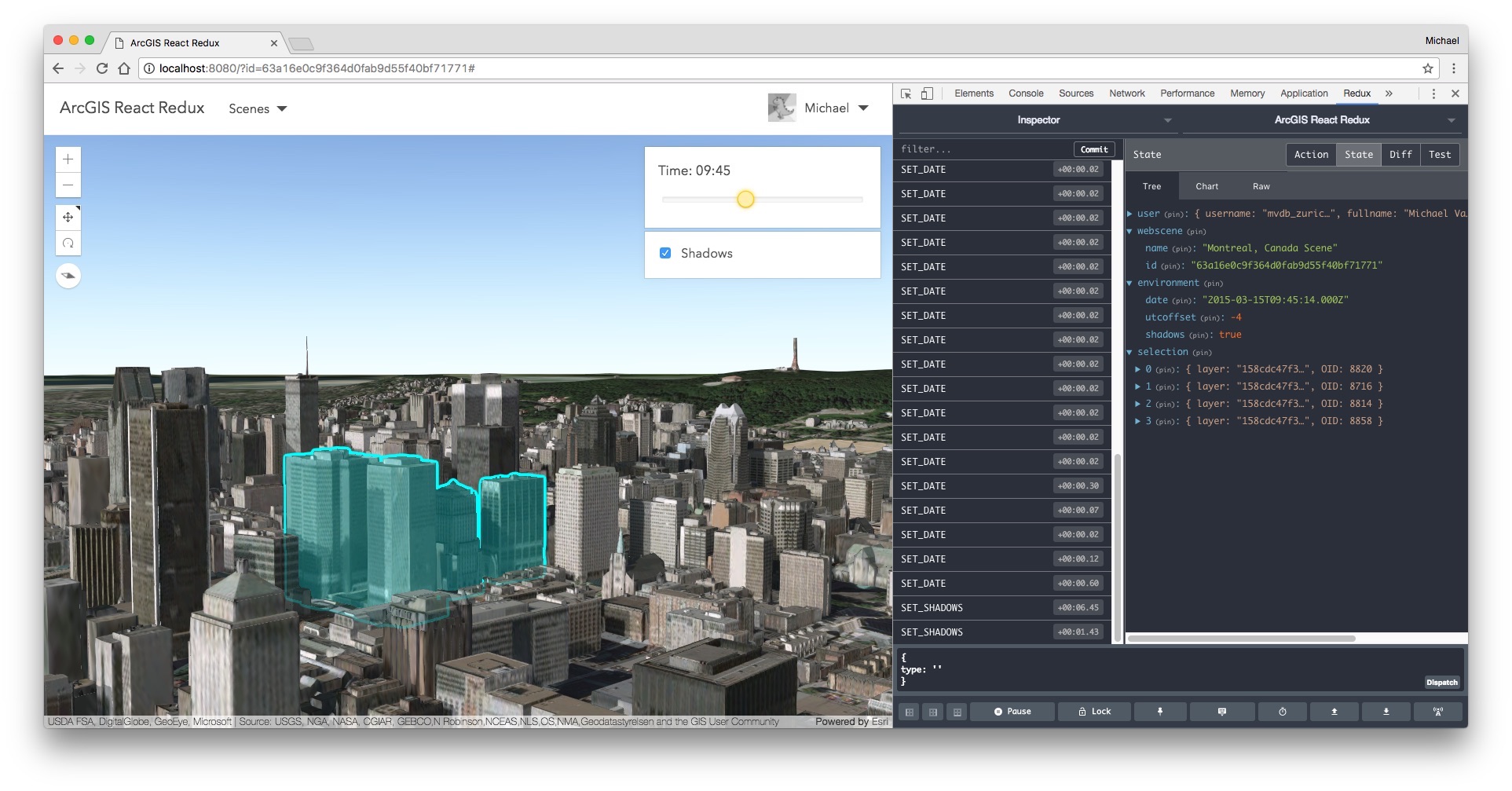The height and width of the screenshot is (791, 1512).
Task: Expand selection item with OID 8814
Action: pos(1138,404)
